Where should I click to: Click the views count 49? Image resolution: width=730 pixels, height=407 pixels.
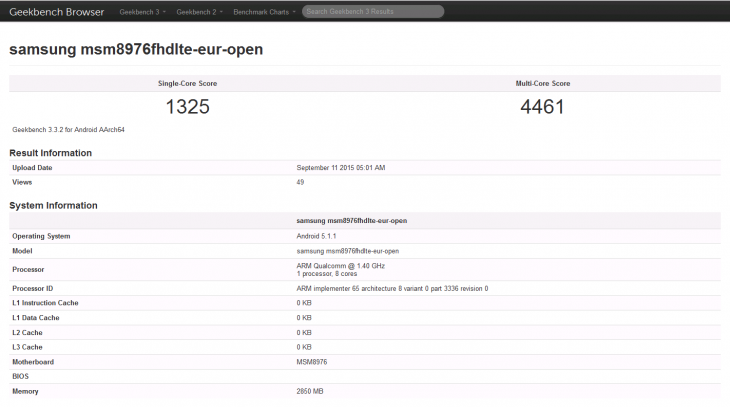300,182
